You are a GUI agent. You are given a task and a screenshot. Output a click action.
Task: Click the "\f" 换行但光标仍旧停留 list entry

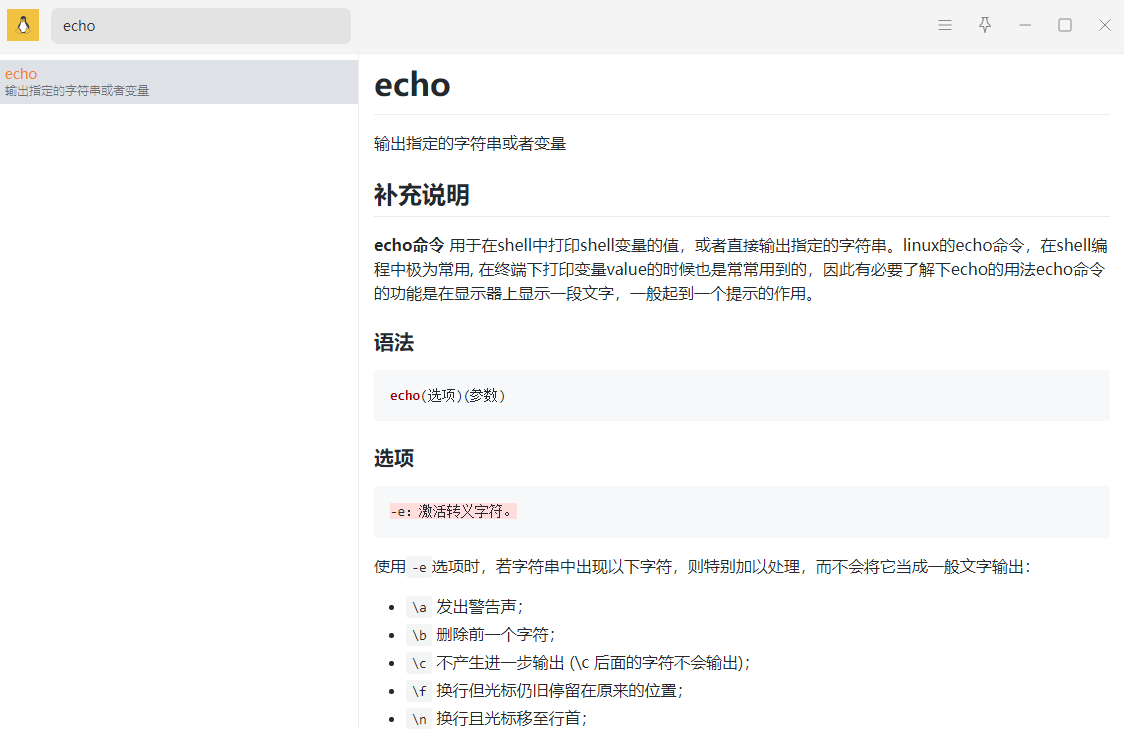tap(545, 691)
